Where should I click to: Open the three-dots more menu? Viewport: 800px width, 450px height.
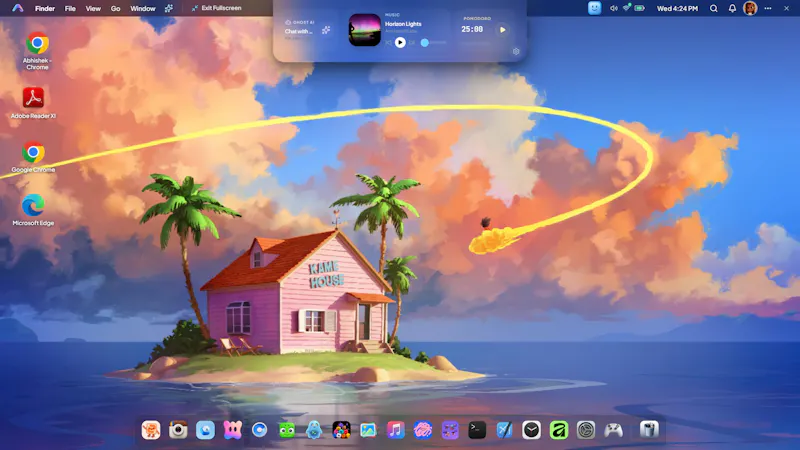point(768,8)
